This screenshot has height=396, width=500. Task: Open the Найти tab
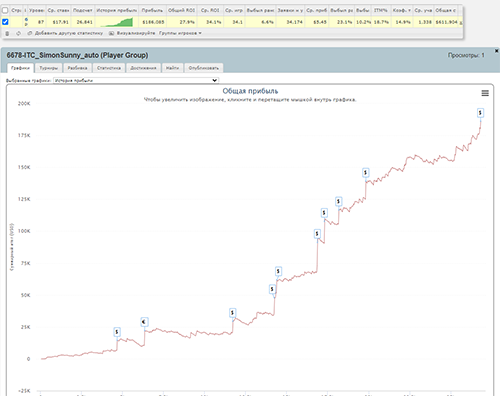coord(172,68)
